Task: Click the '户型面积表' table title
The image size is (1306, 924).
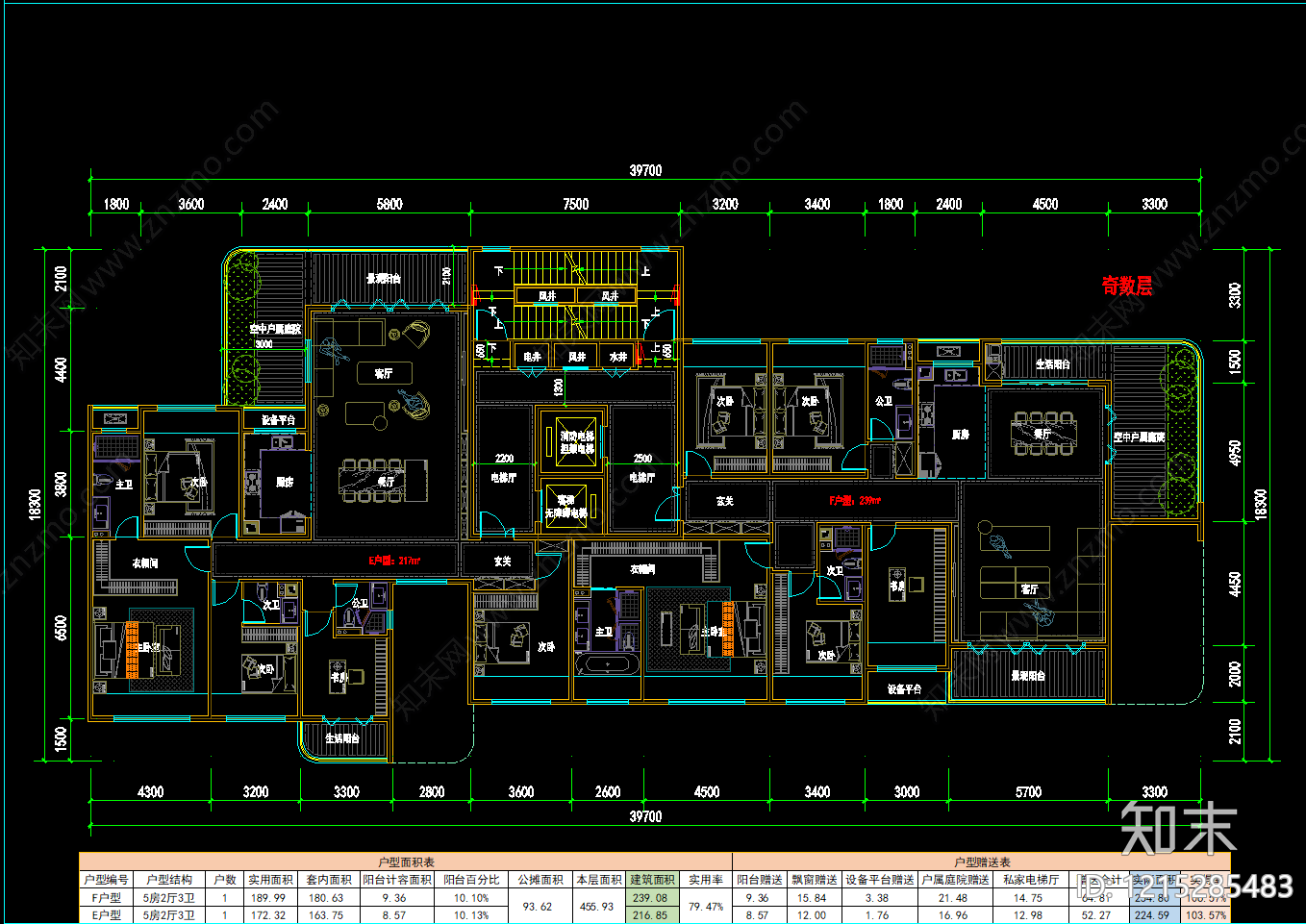Action: 406,862
